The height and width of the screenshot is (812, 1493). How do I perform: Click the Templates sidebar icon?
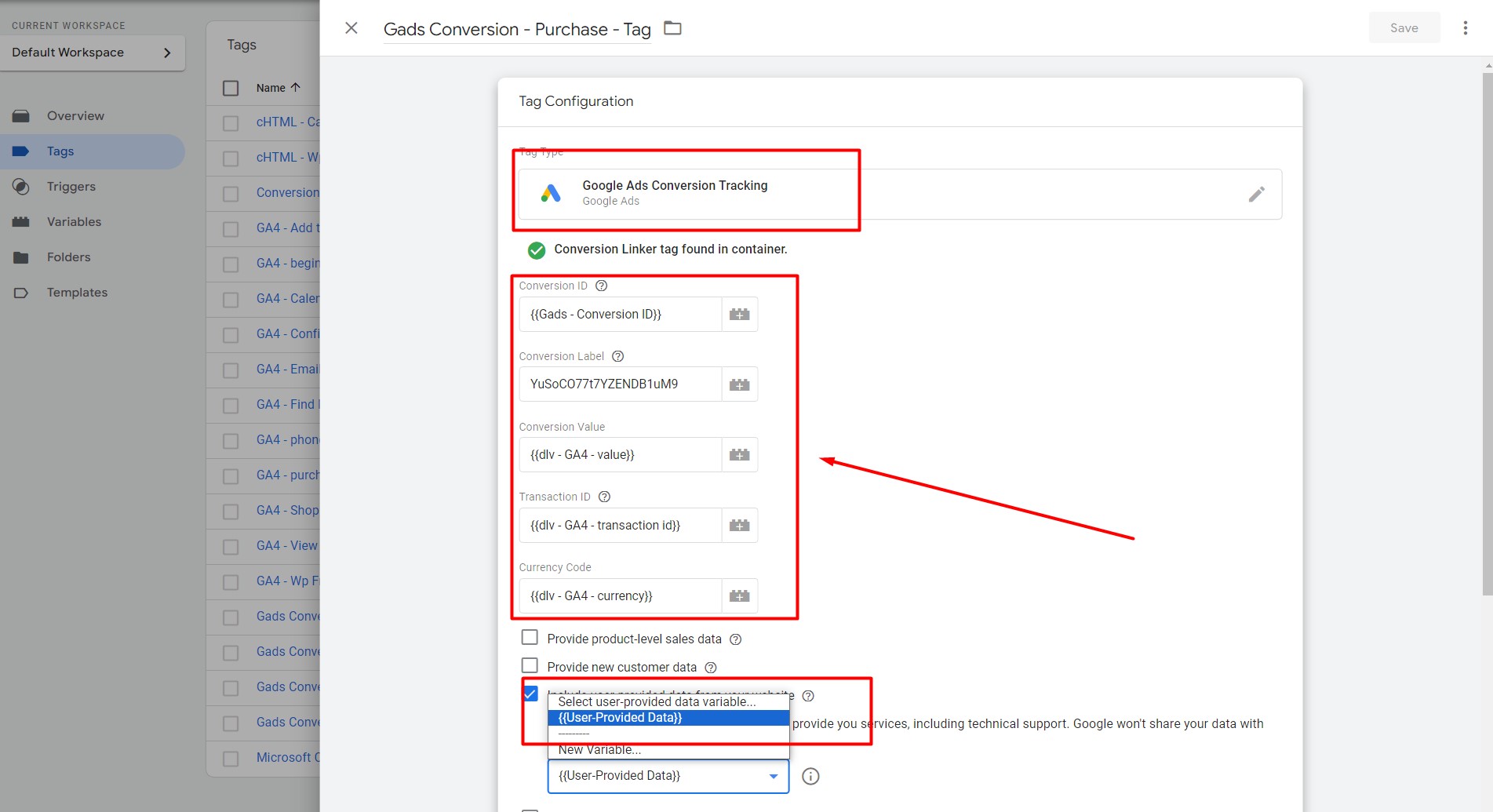pos(21,293)
